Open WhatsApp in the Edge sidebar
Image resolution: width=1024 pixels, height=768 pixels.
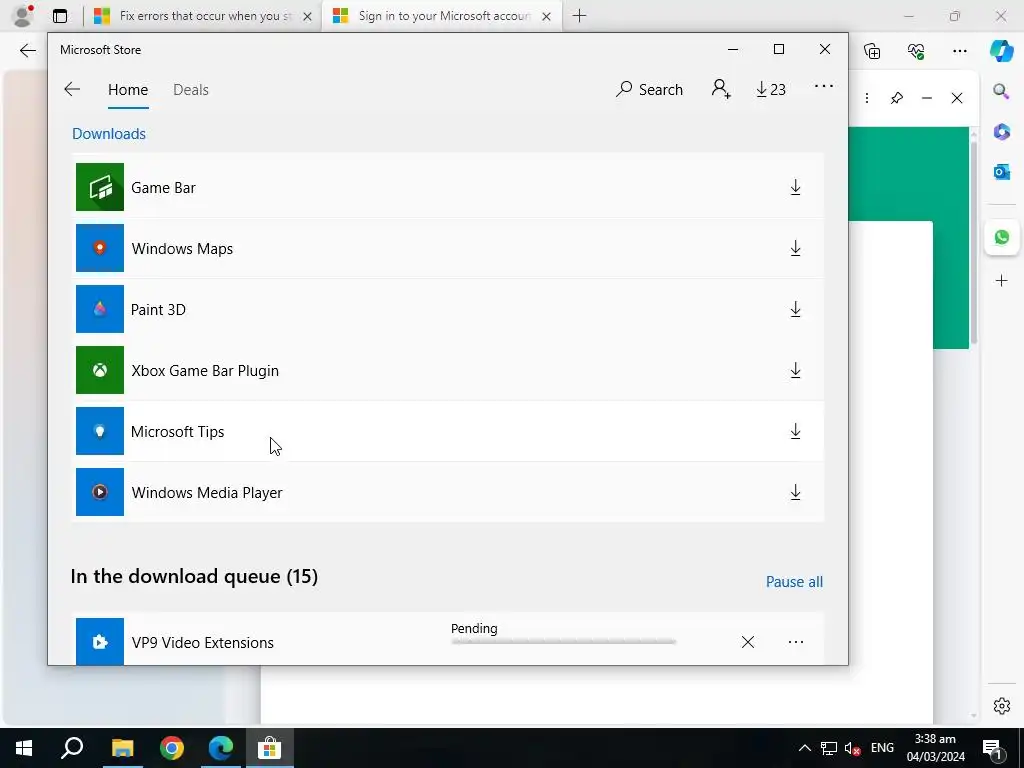(x=1002, y=237)
